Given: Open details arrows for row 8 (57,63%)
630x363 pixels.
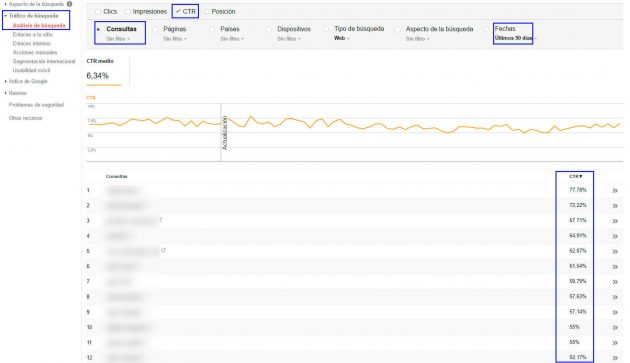Looking at the screenshot, I should coord(615,297).
